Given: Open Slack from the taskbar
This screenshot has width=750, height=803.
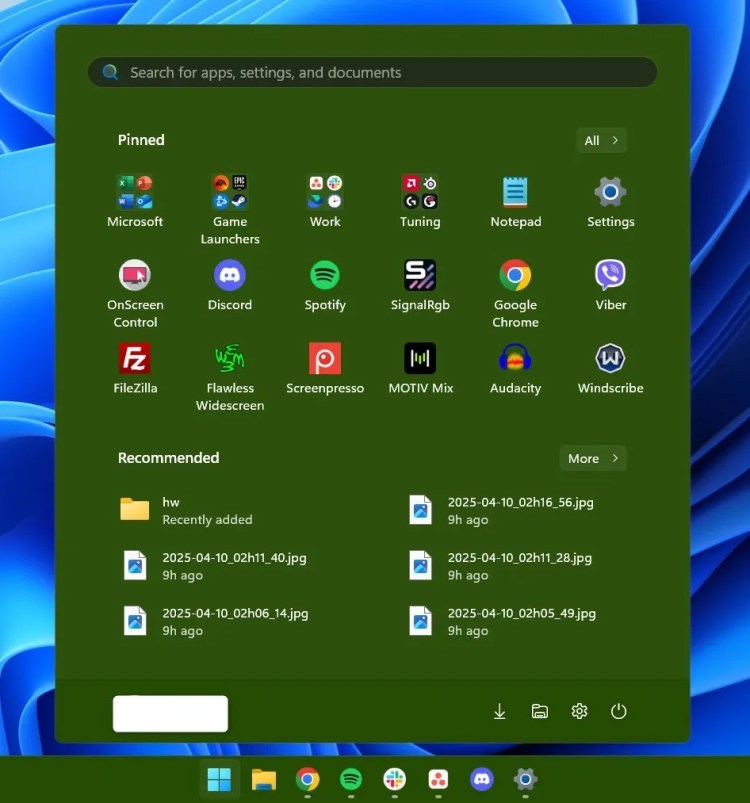Looking at the screenshot, I should tap(394, 779).
